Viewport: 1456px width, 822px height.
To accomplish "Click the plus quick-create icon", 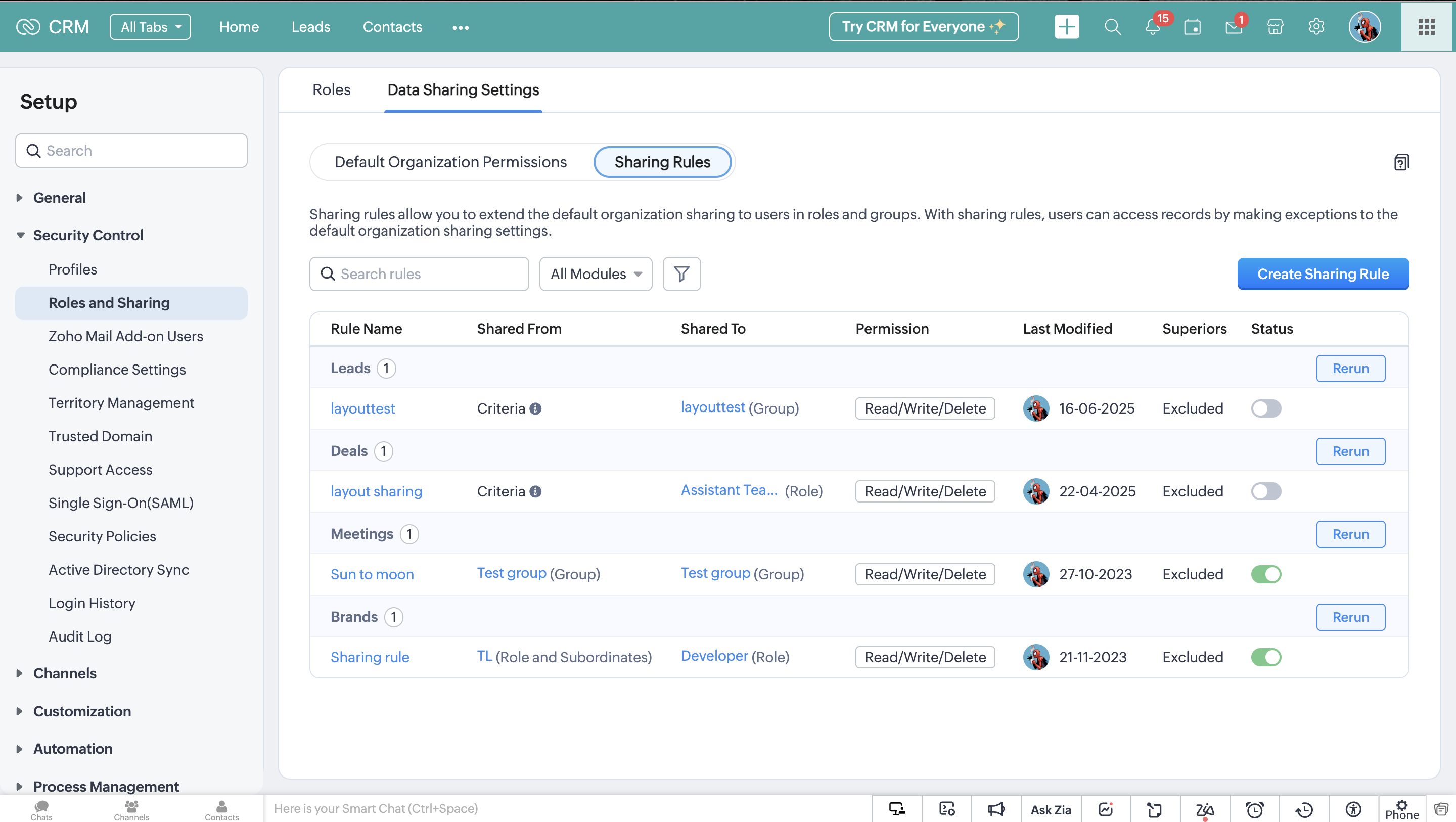I will point(1067,27).
